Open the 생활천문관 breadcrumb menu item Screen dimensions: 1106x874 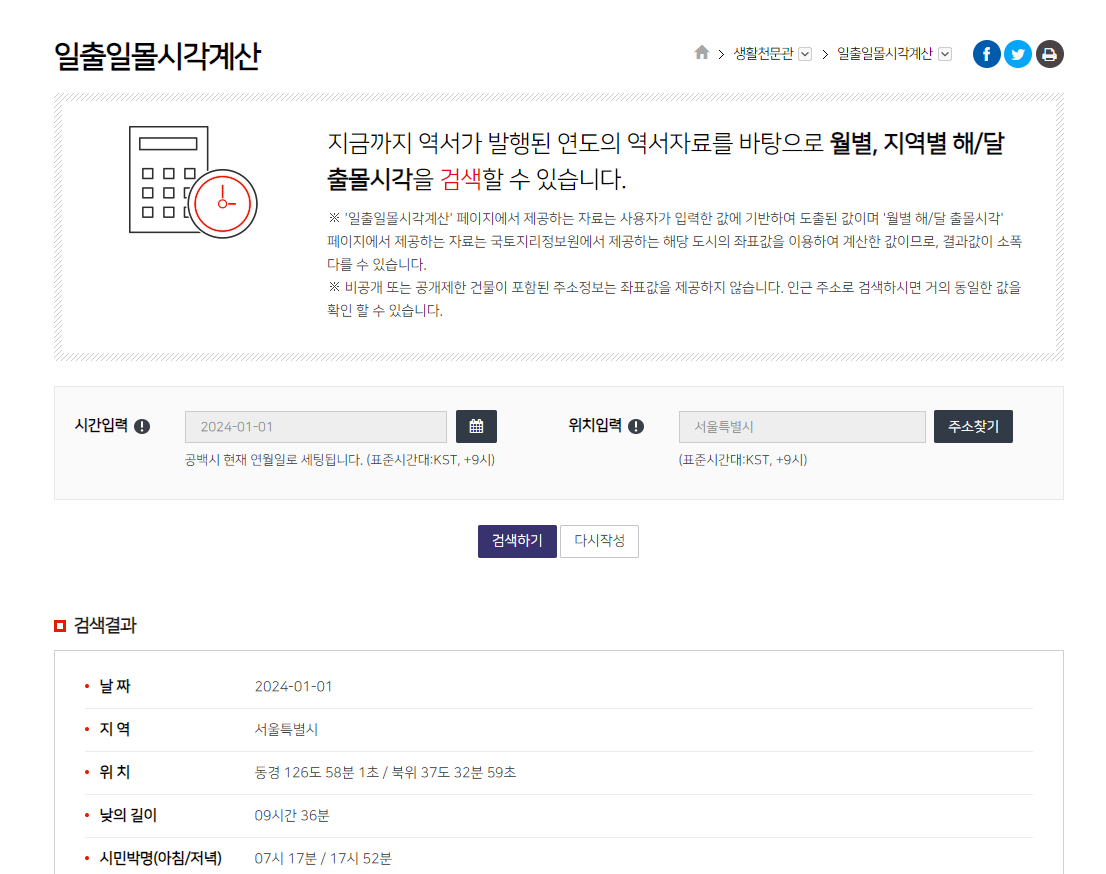[766, 53]
